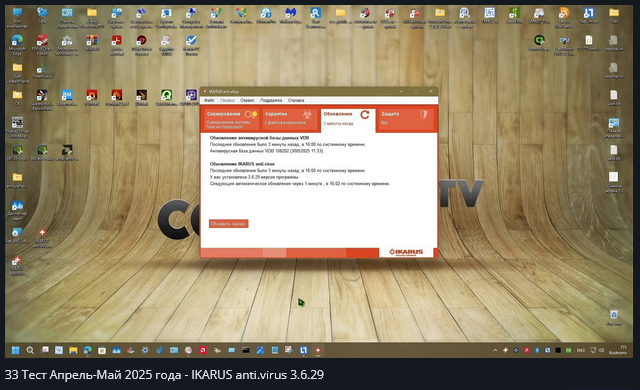Open the Файл menu in IKARUS
The width and height of the screenshot is (640, 390).
click(x=209, y=100)
